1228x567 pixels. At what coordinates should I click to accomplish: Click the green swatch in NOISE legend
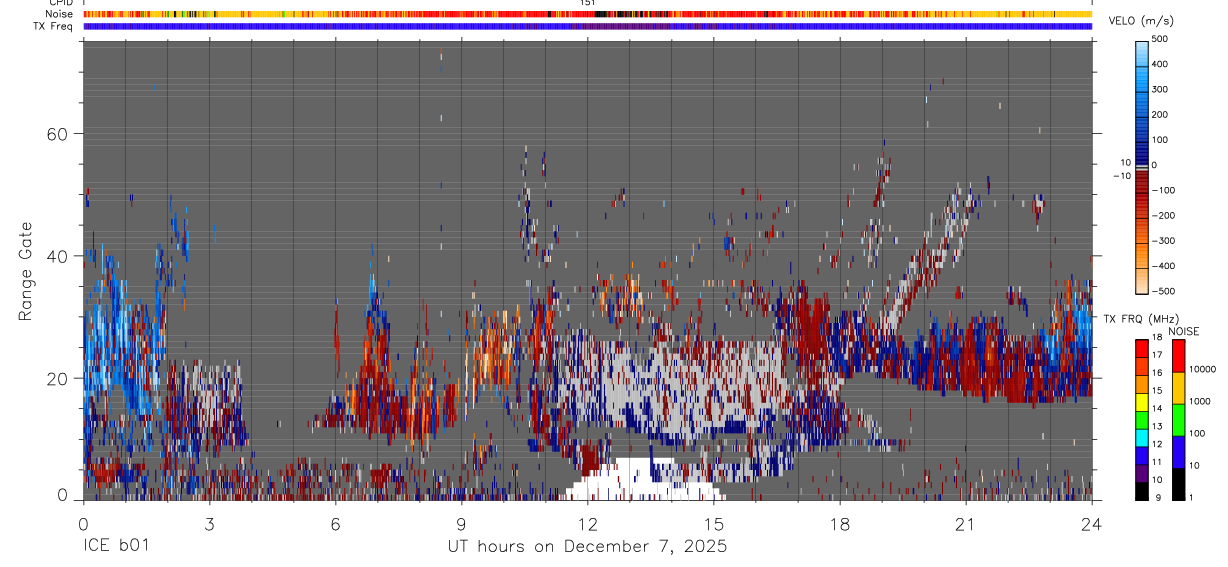point(1177,420)
